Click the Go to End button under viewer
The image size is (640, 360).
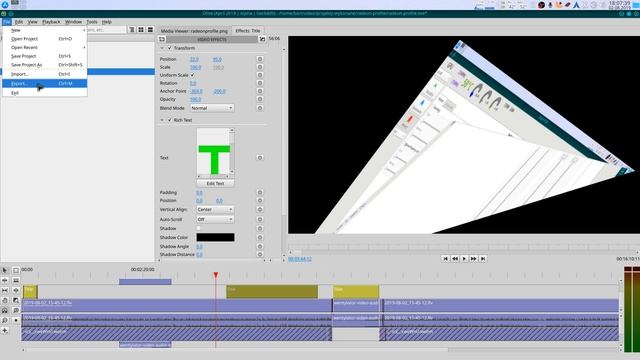(483, 259)
